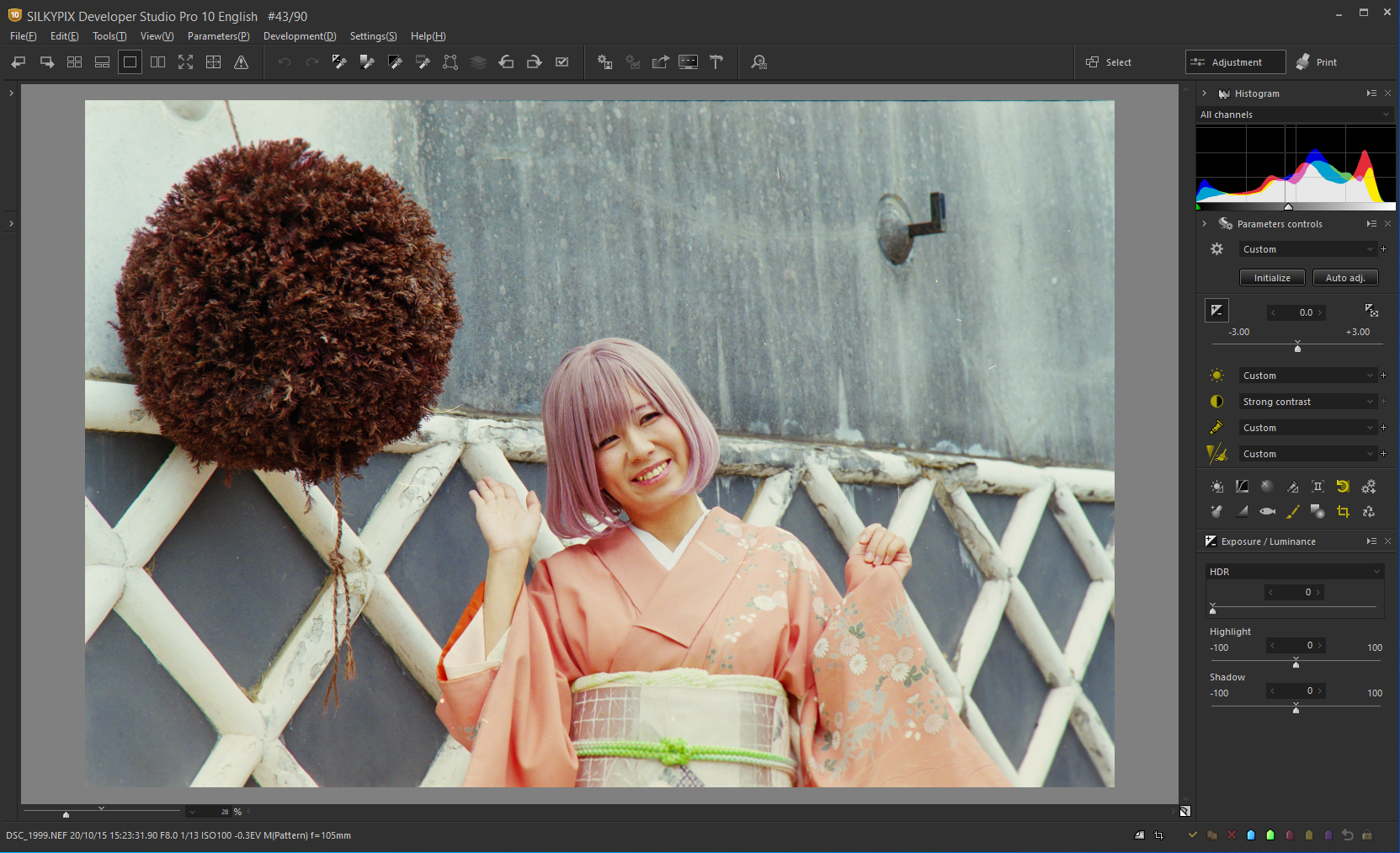
Task: Toggle the red mark flag in status bar
Action: pos(1290,835)
